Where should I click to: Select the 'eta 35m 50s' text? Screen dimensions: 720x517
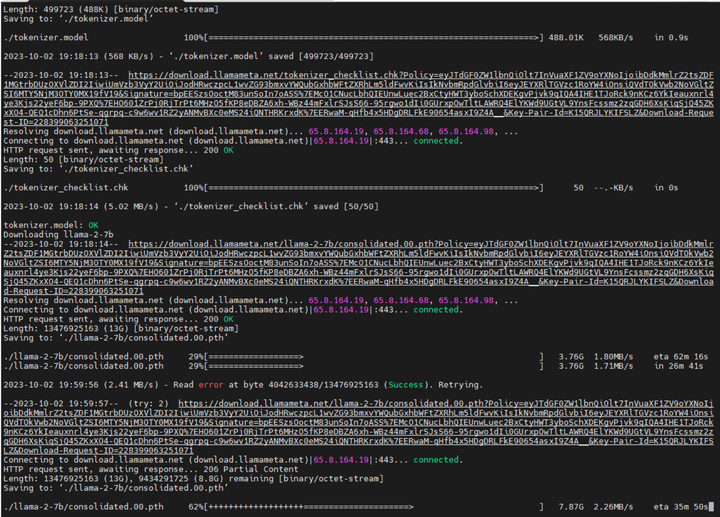[681, 507]
